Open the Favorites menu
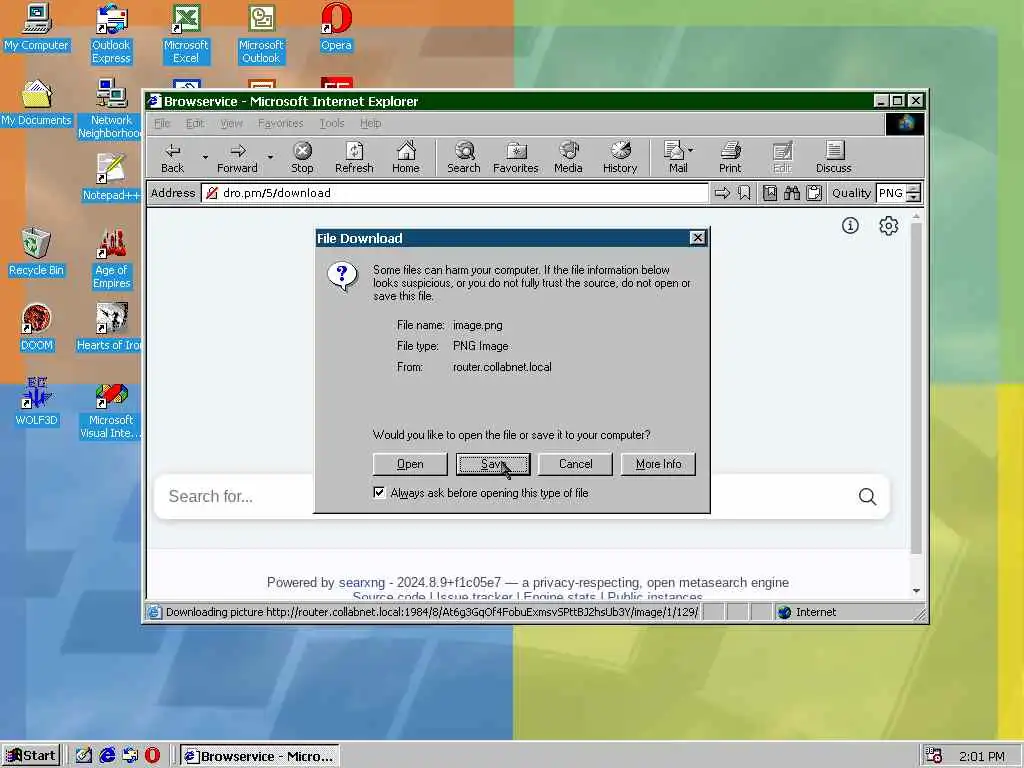 click(x=281, y=123)
